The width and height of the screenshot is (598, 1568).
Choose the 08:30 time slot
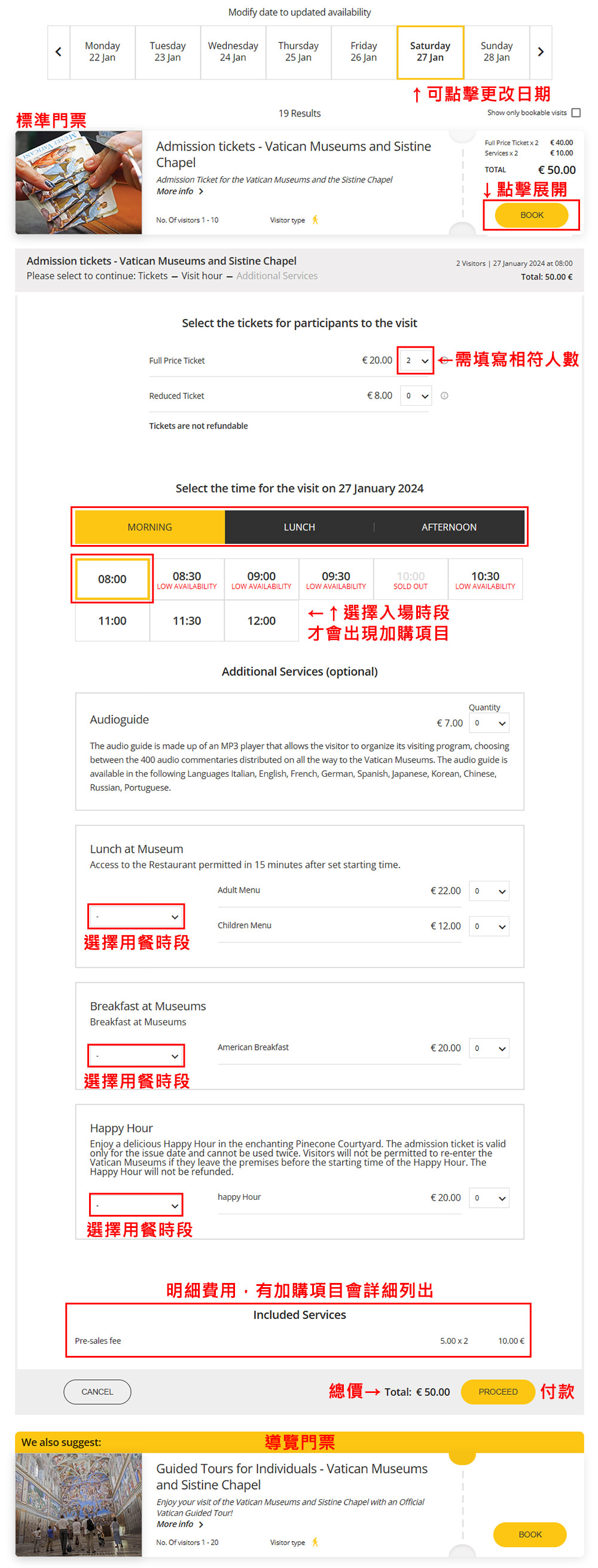pyautogui.click(x=187, y=579)
